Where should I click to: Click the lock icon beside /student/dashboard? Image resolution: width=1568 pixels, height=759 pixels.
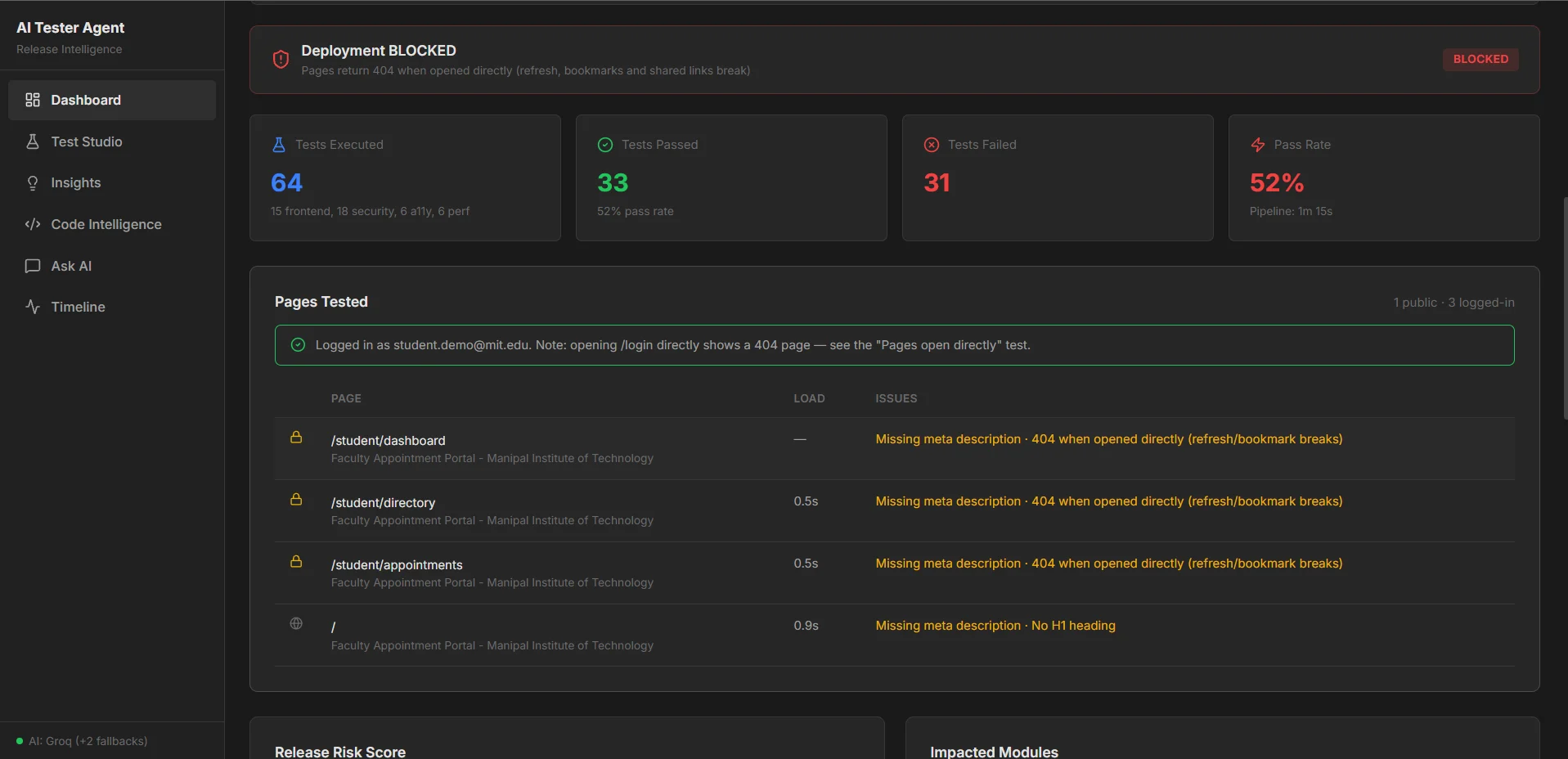[x=296, y=438]
